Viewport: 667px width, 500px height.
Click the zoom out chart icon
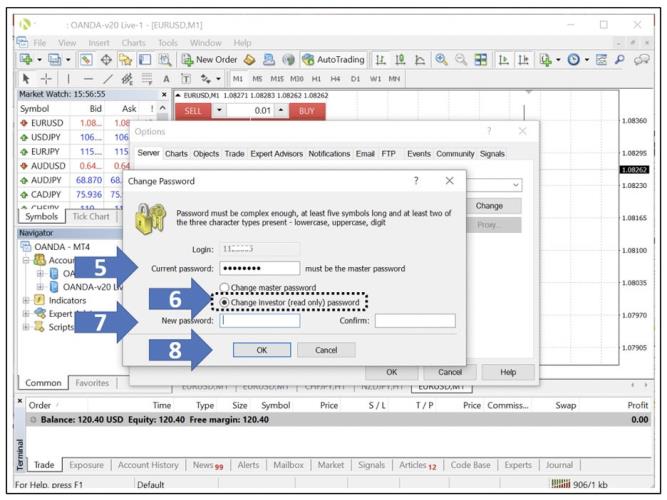[461, 60]
